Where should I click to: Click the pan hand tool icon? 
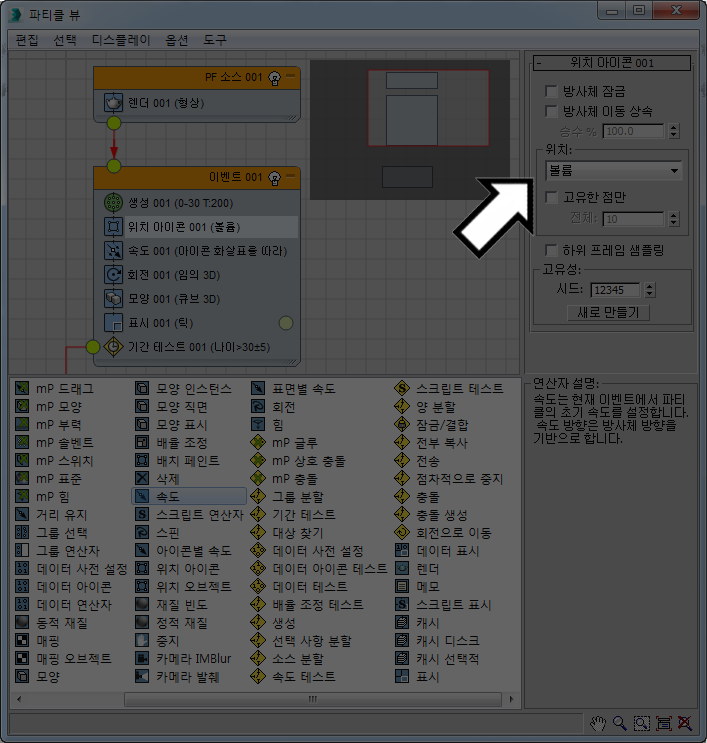pos(598,723)
